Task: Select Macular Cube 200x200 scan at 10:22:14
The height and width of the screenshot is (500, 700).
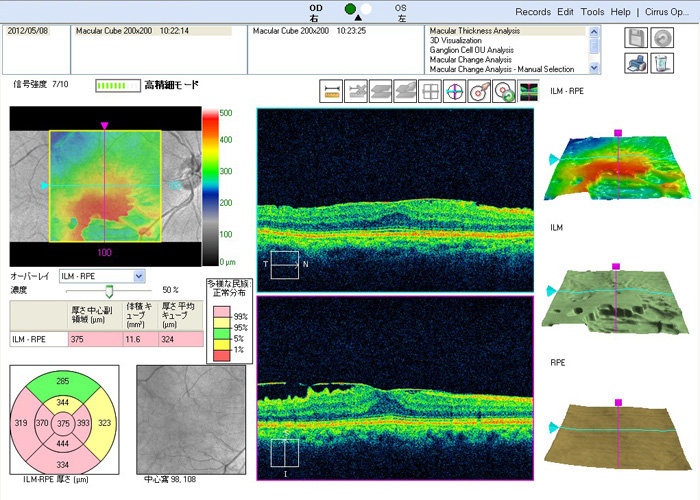Action: pyautogui.click(x=152, y=31)
